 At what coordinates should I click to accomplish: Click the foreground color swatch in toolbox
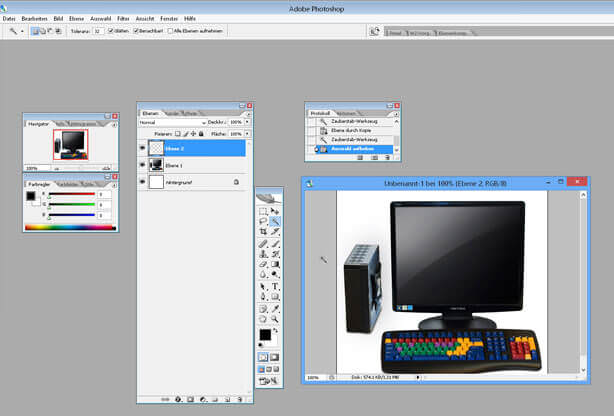point(265,335)
